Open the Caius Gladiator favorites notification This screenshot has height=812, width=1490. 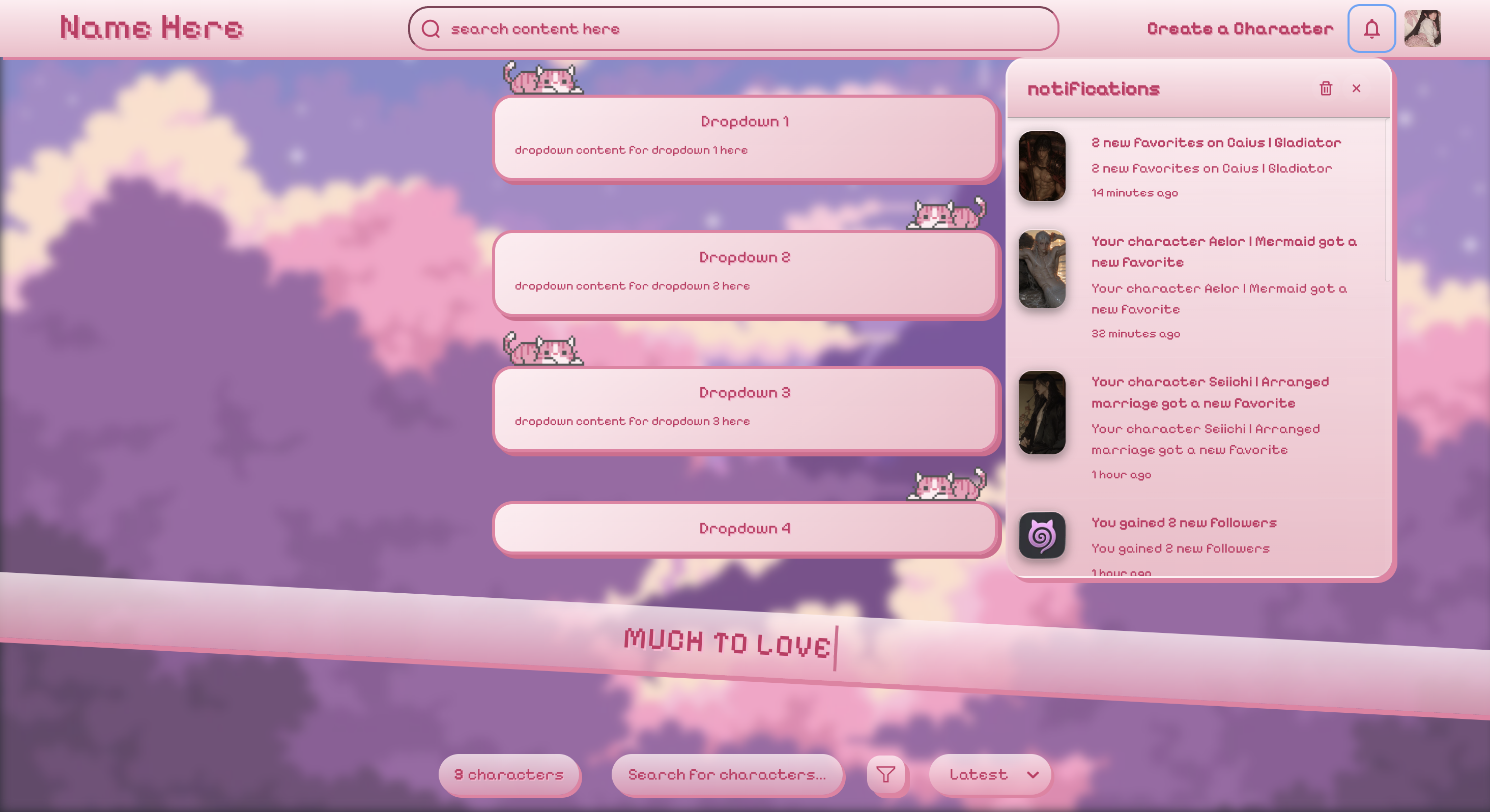pyautogui.click(x=1215, y=143)
